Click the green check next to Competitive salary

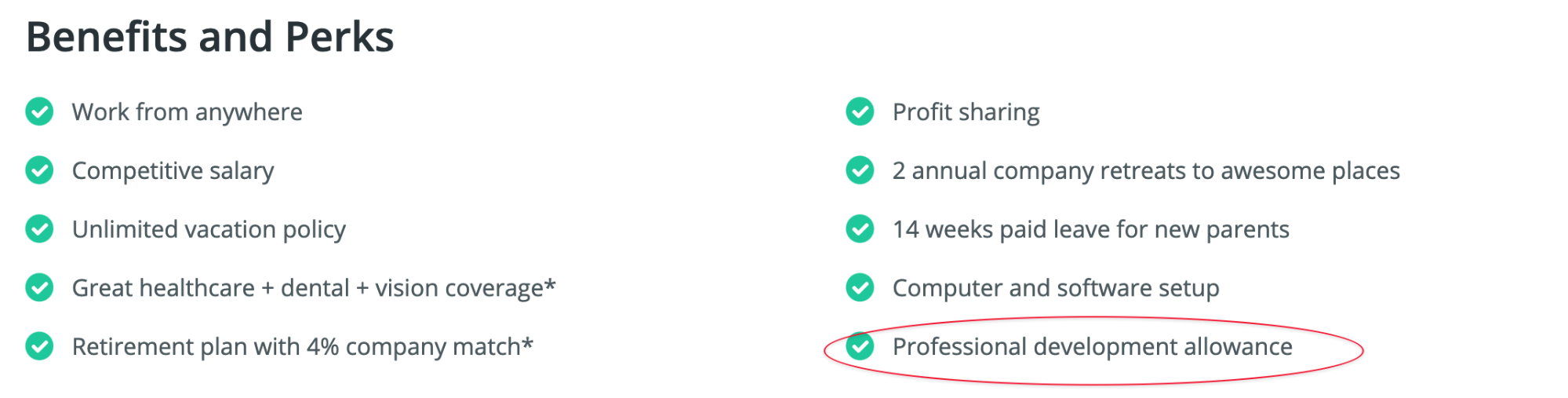click(x=39, y=170)
